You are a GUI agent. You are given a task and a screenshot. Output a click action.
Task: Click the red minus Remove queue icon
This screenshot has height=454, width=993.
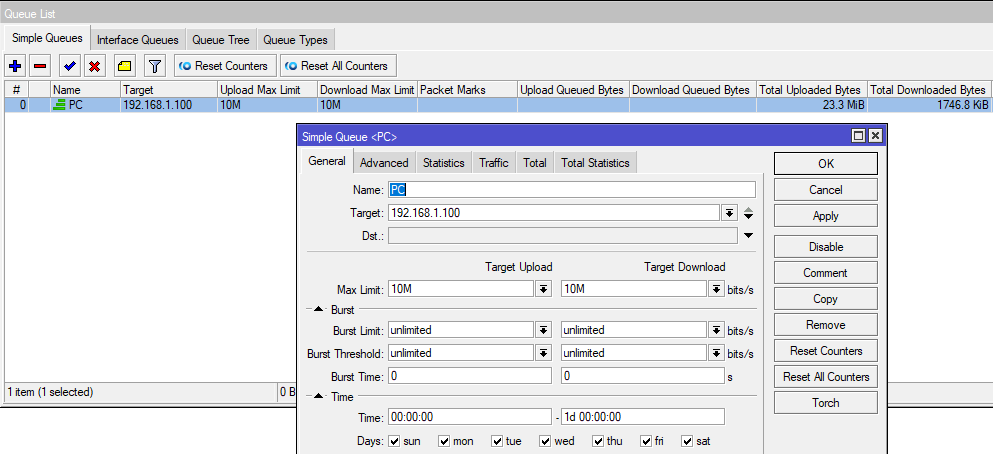(x=40, y=66)
